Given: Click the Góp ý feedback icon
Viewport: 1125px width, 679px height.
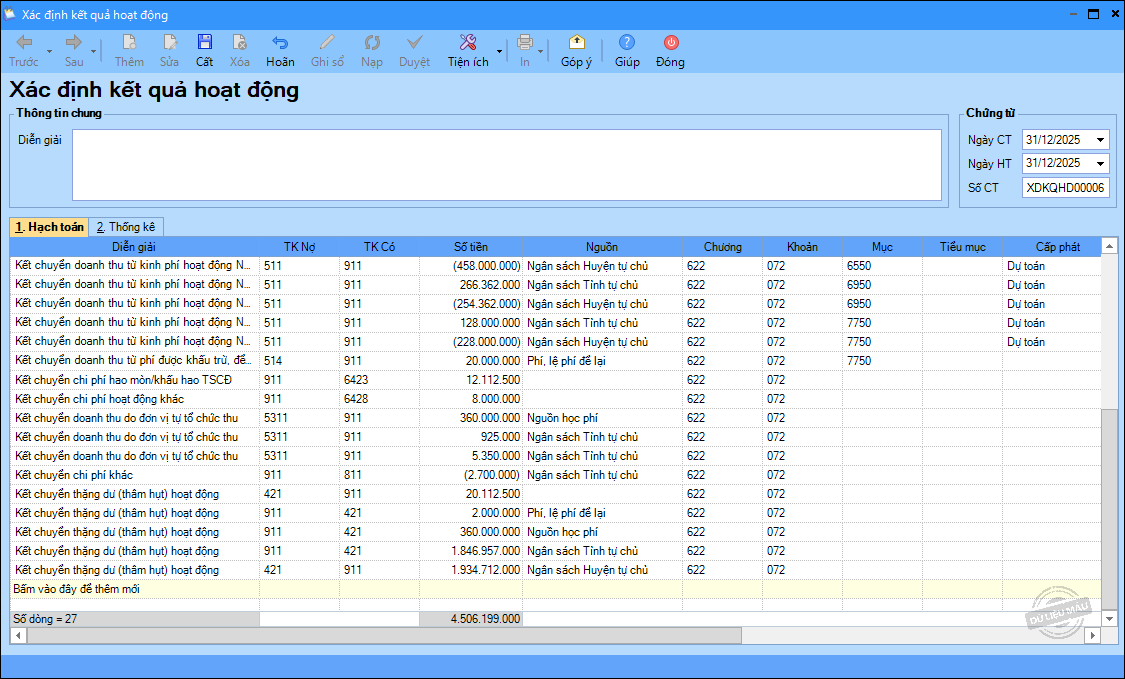Looking at the screenshot, I should pos(576,43).
